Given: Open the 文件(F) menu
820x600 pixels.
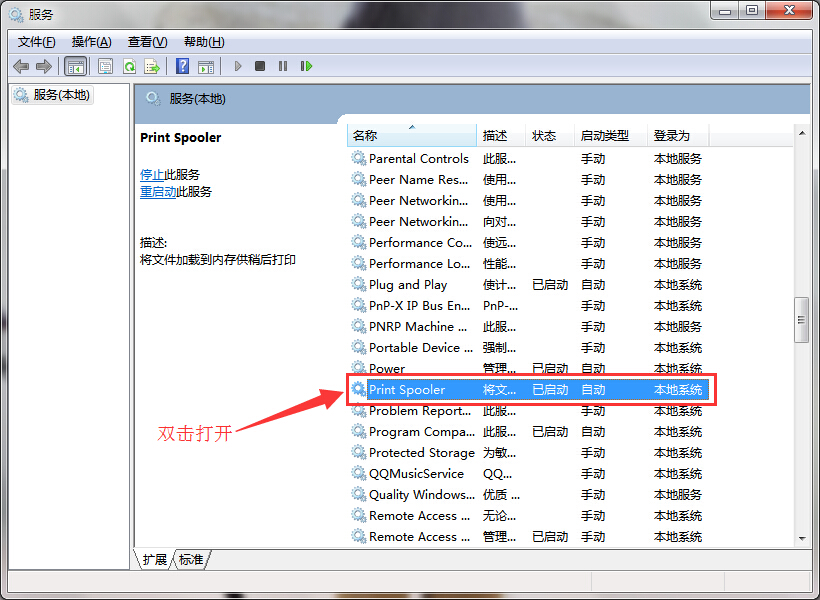Looking at the screenshot, I should click(x=37, y=41).
